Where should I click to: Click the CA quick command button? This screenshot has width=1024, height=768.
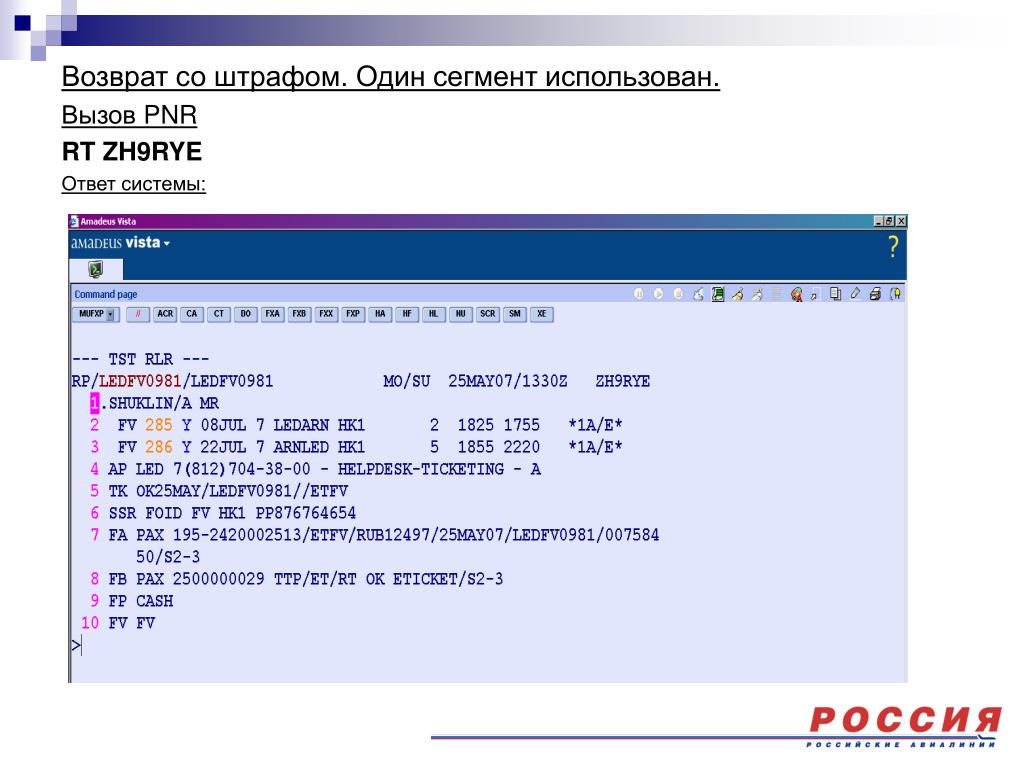[191, 314]
